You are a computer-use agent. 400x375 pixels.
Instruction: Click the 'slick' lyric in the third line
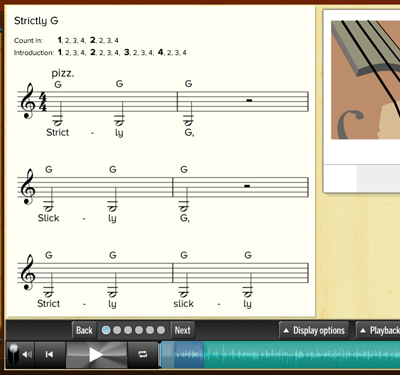183,304
